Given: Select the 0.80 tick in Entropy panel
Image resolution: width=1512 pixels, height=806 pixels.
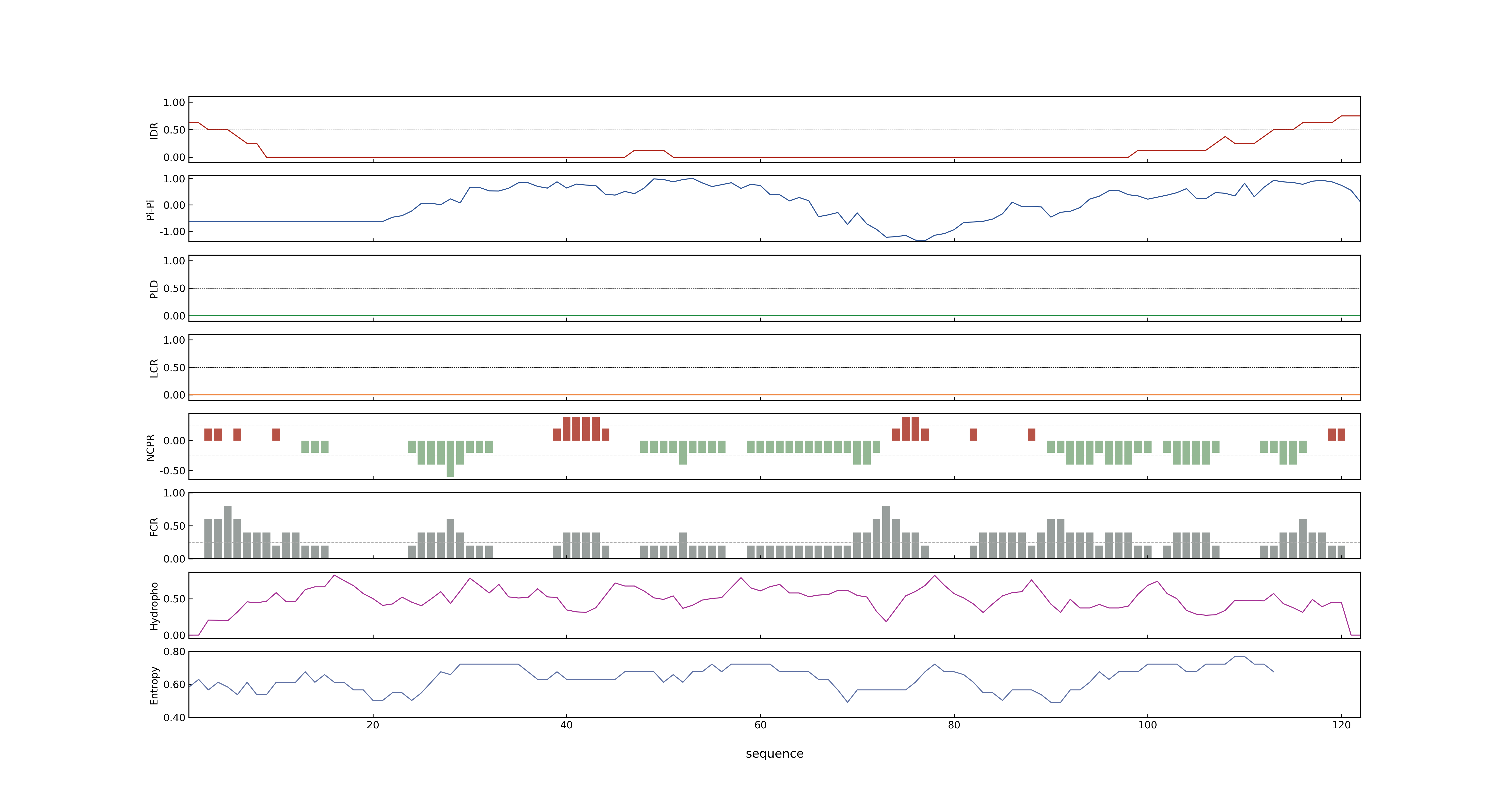Looking at the screenshot, I should pos(174,652).
